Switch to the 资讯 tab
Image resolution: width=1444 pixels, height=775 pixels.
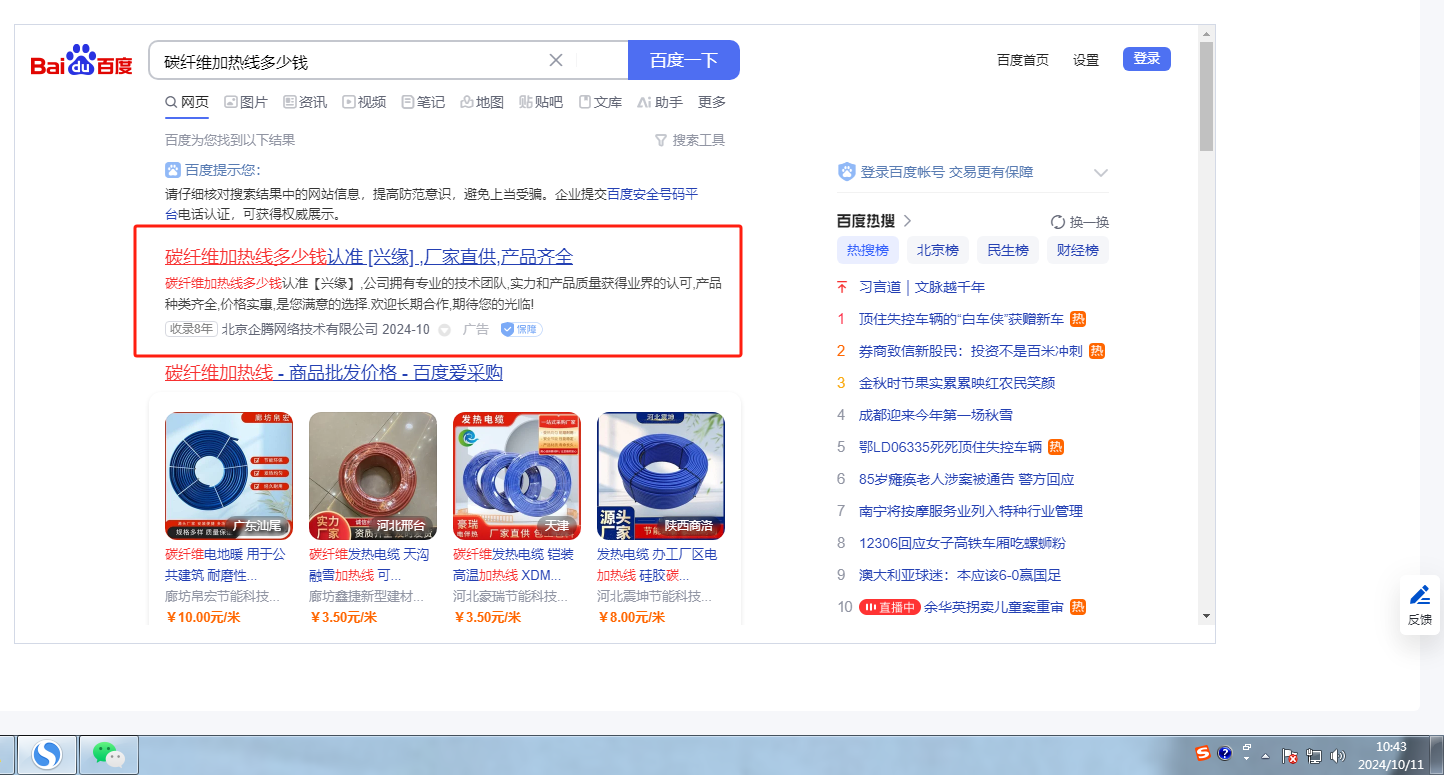click(305, 102)
